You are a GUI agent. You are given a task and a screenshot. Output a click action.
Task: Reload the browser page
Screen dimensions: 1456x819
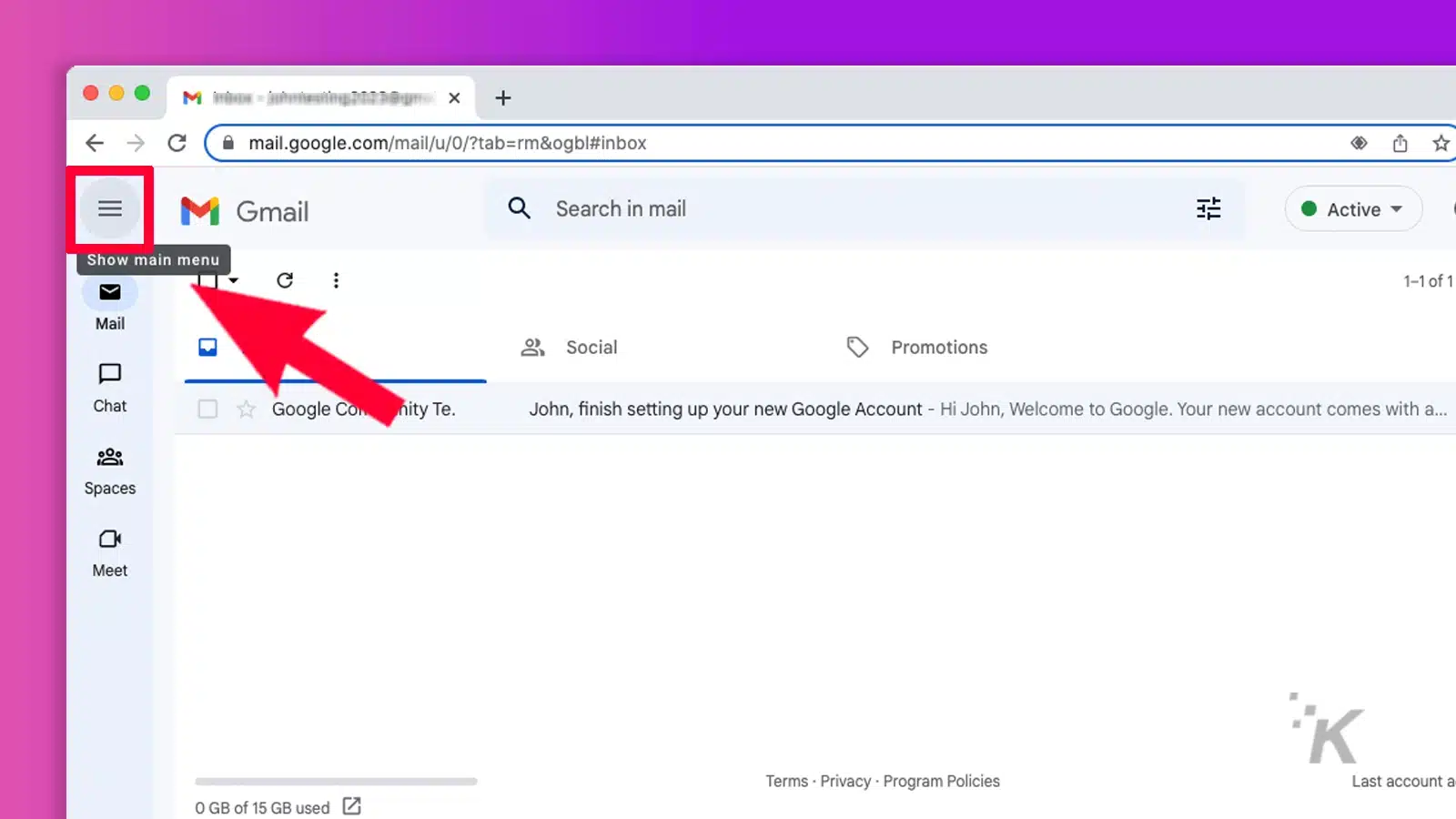[177, 143]
